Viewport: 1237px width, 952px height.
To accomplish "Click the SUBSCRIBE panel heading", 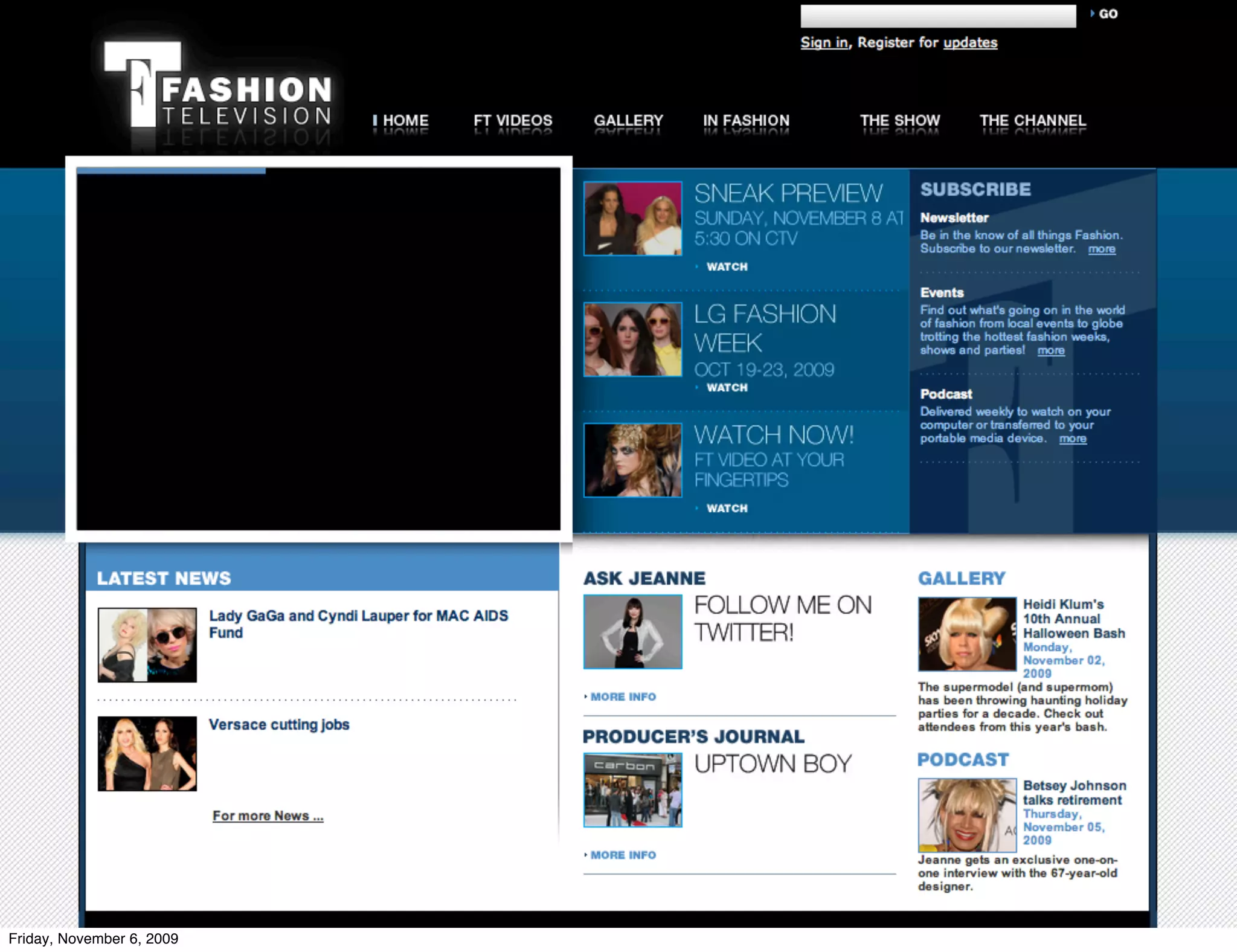I will pos(975,189).
